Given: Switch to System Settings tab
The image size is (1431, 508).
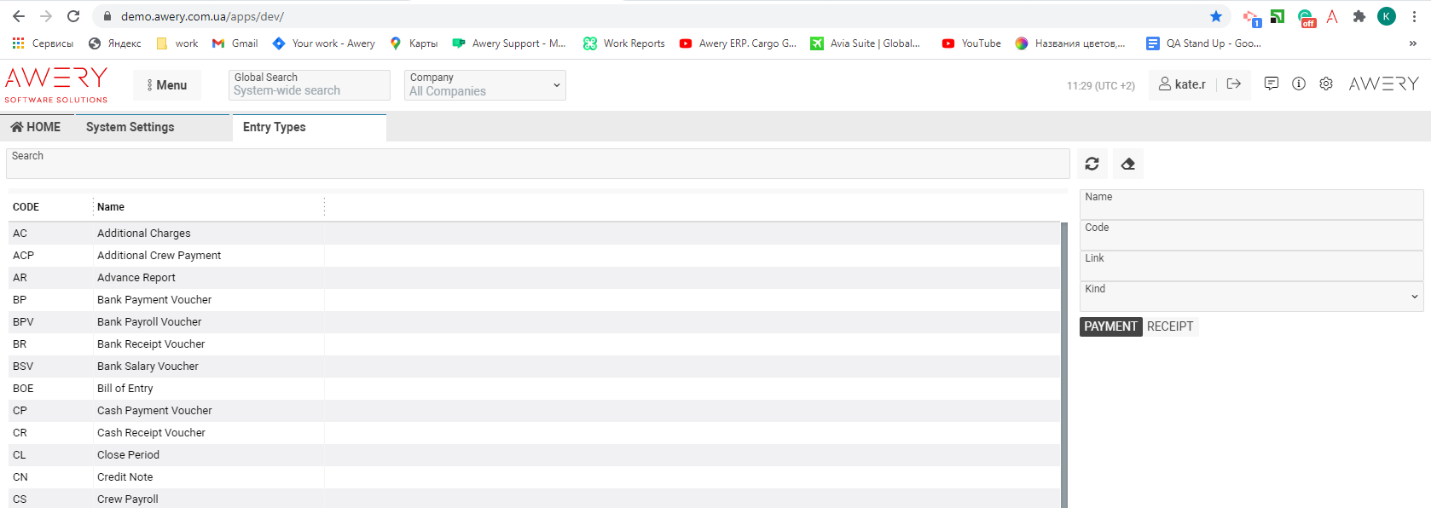Looking at the screenshot, I should coord(130,127).
